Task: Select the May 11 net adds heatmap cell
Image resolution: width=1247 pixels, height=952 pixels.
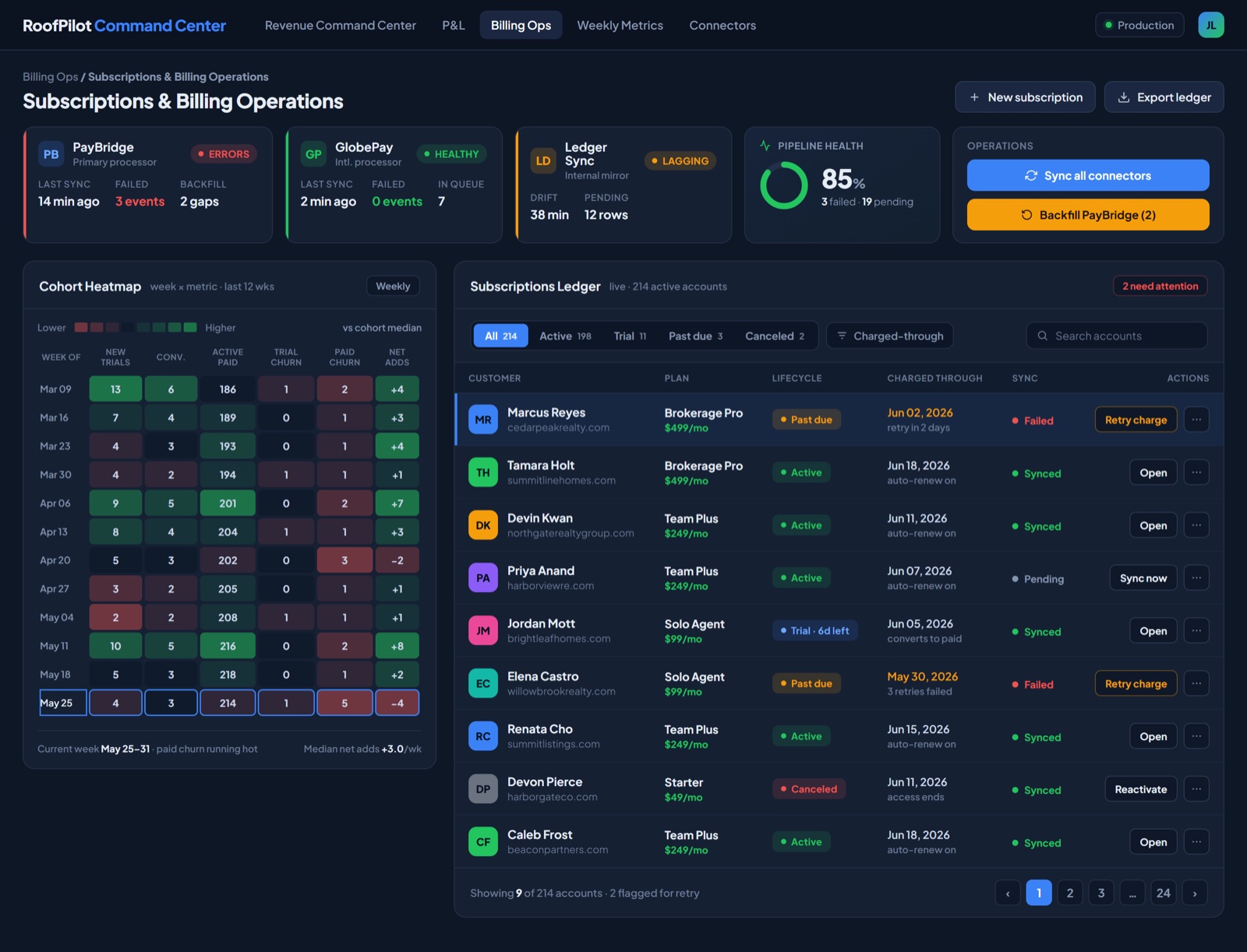Action: coord(397,646)
